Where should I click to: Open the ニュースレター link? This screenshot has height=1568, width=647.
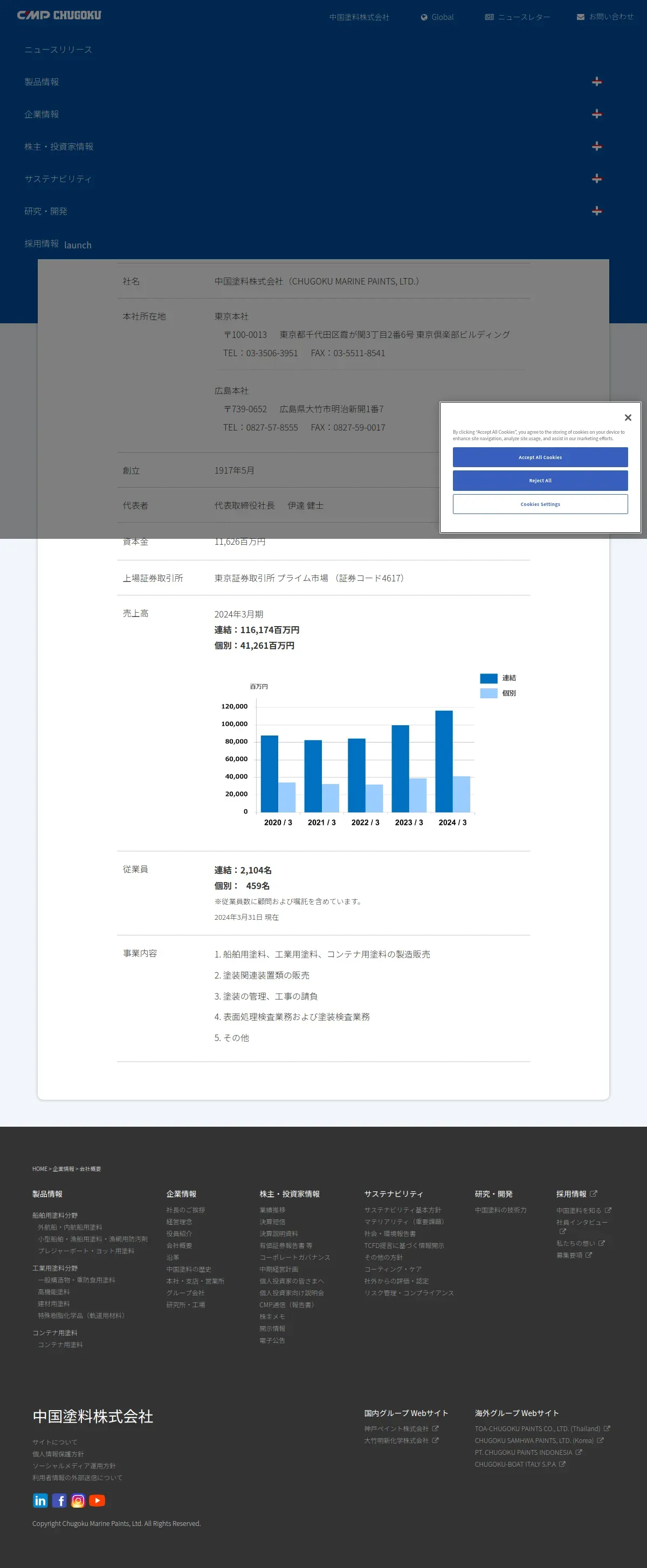coord(517,17)
